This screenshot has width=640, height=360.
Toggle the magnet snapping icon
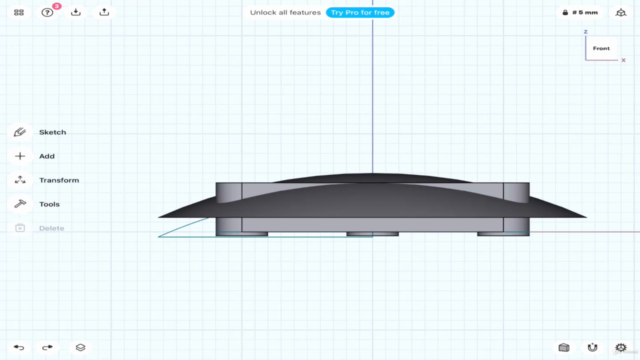592,347
